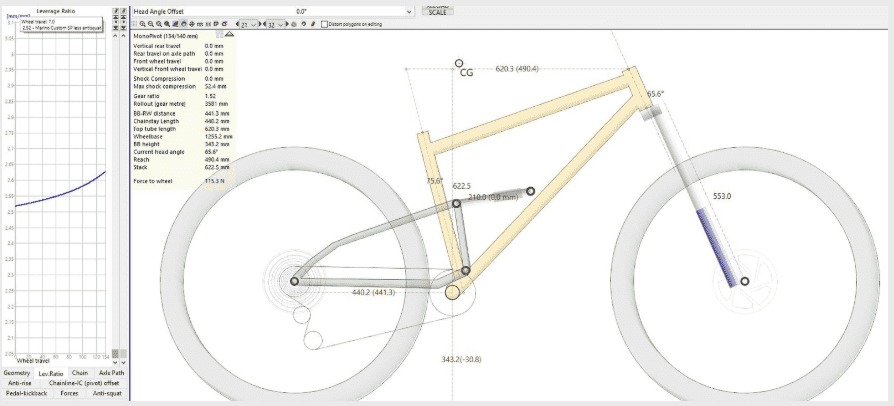Open the Chainline-IC (pivot) offset tab
This screenshot has height=406, width=894.
click(84, 383)
